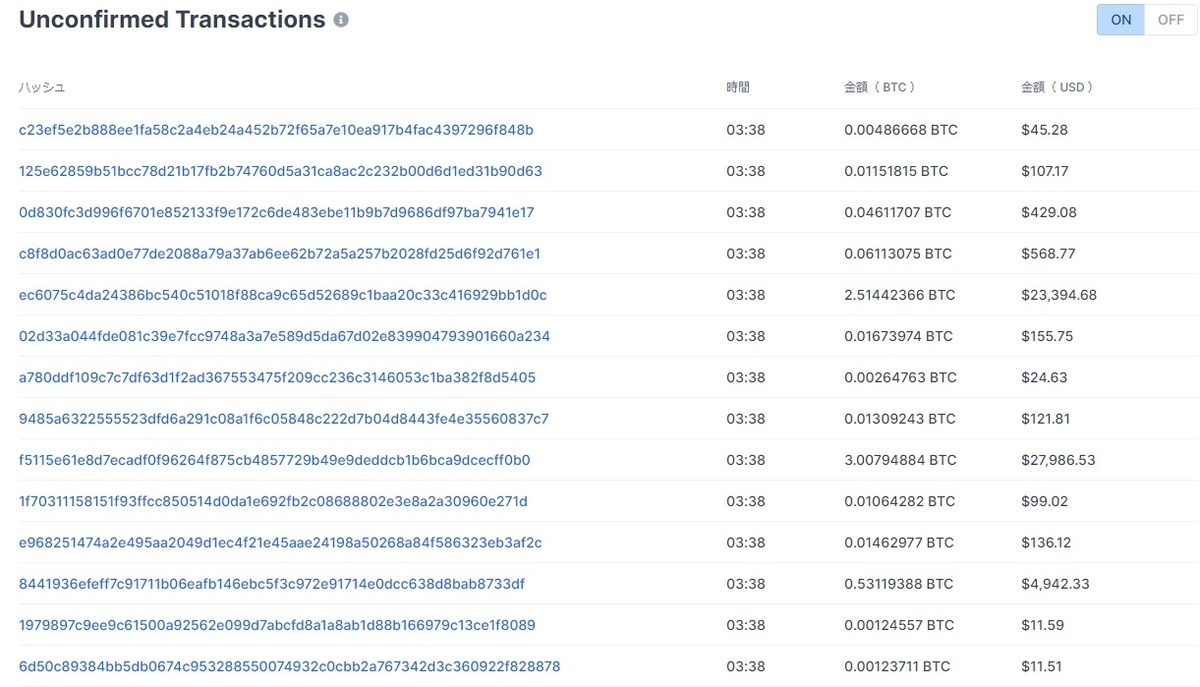Open transaction hash starting with 1979897c9ee9
This screenshot has width=1200, height=687.
click(x=277, y=625)
